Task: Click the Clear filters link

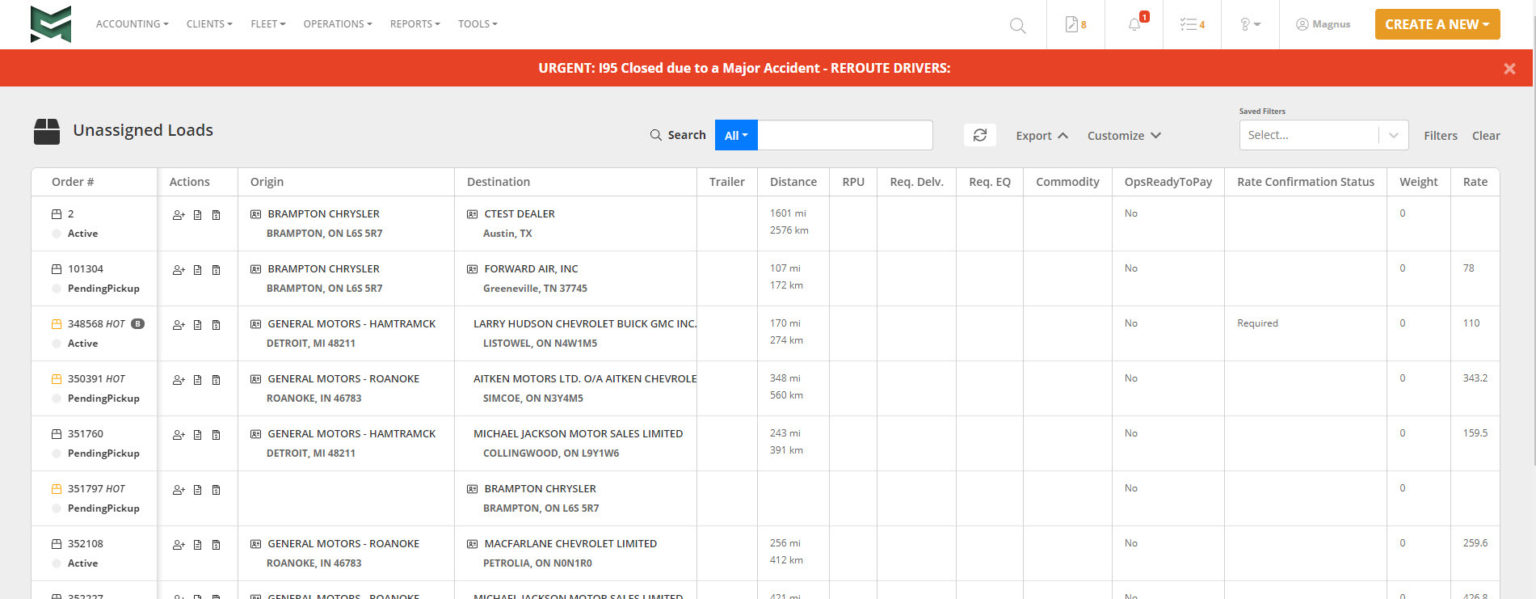Action: [x=1485, y=135]
